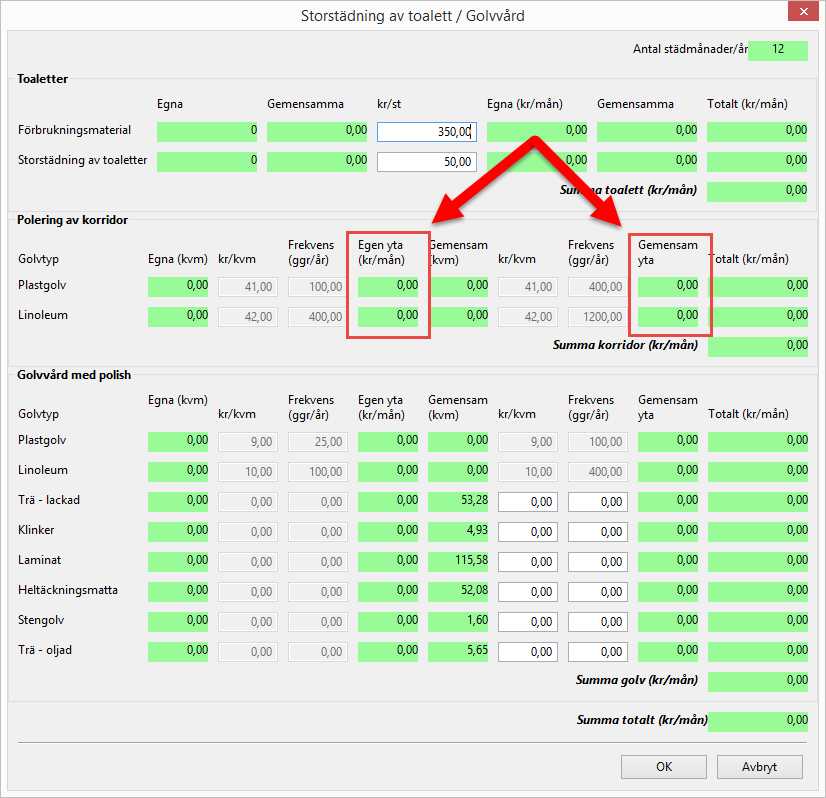Viewport: 826px width, 798px height.
Task: Select Laminat shared area value 115,58
Action: 458,561
